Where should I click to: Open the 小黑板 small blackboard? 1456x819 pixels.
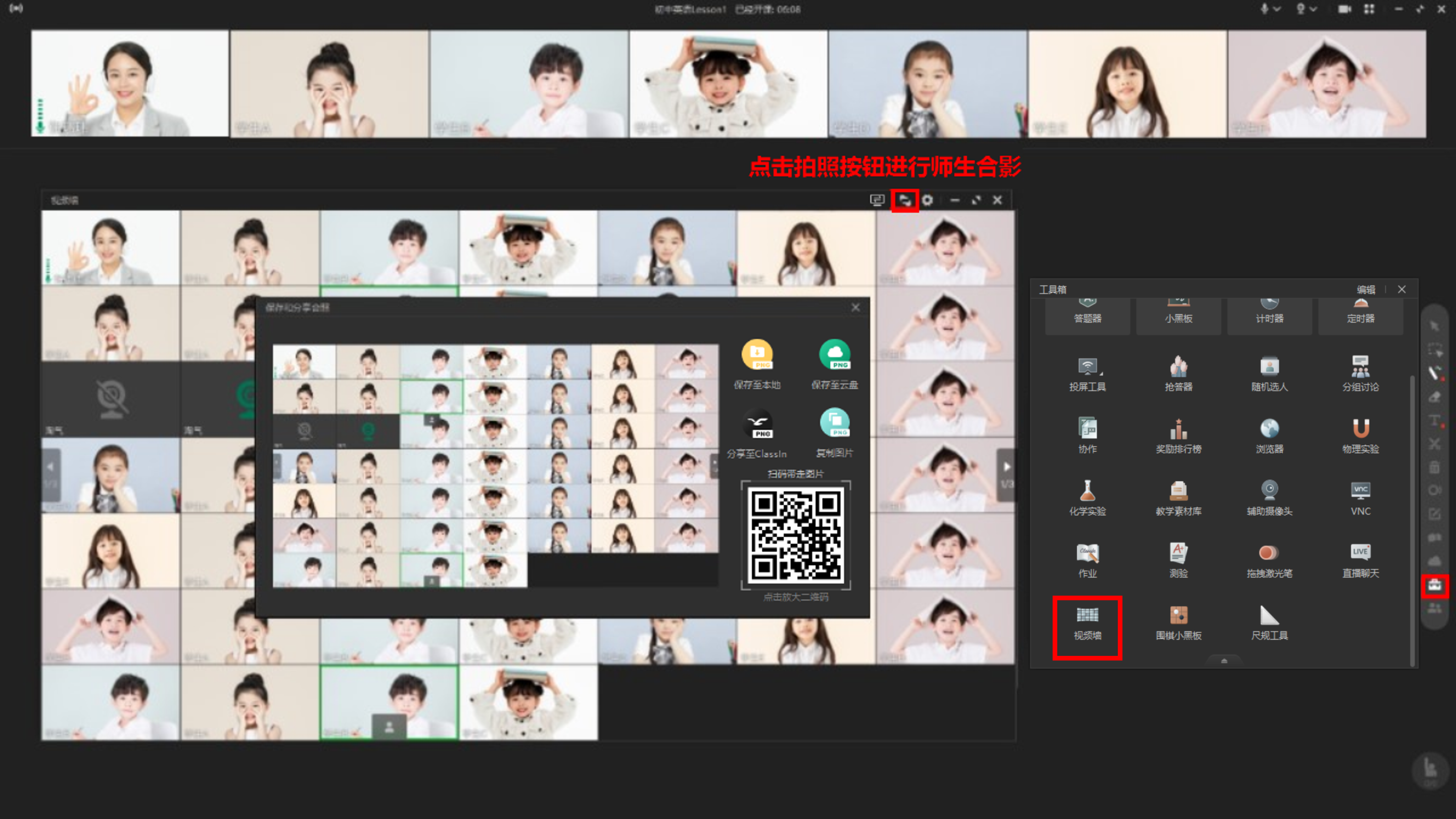pyautogui.click(x=1178, y=317)
